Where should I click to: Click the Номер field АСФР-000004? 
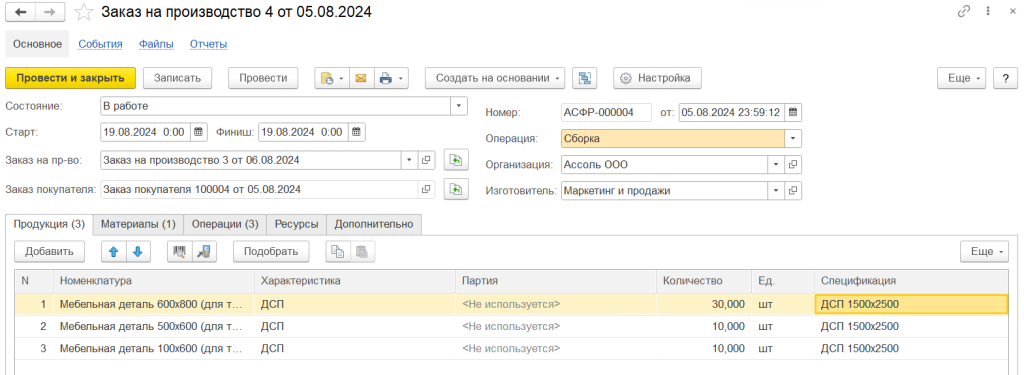point(606,112)
